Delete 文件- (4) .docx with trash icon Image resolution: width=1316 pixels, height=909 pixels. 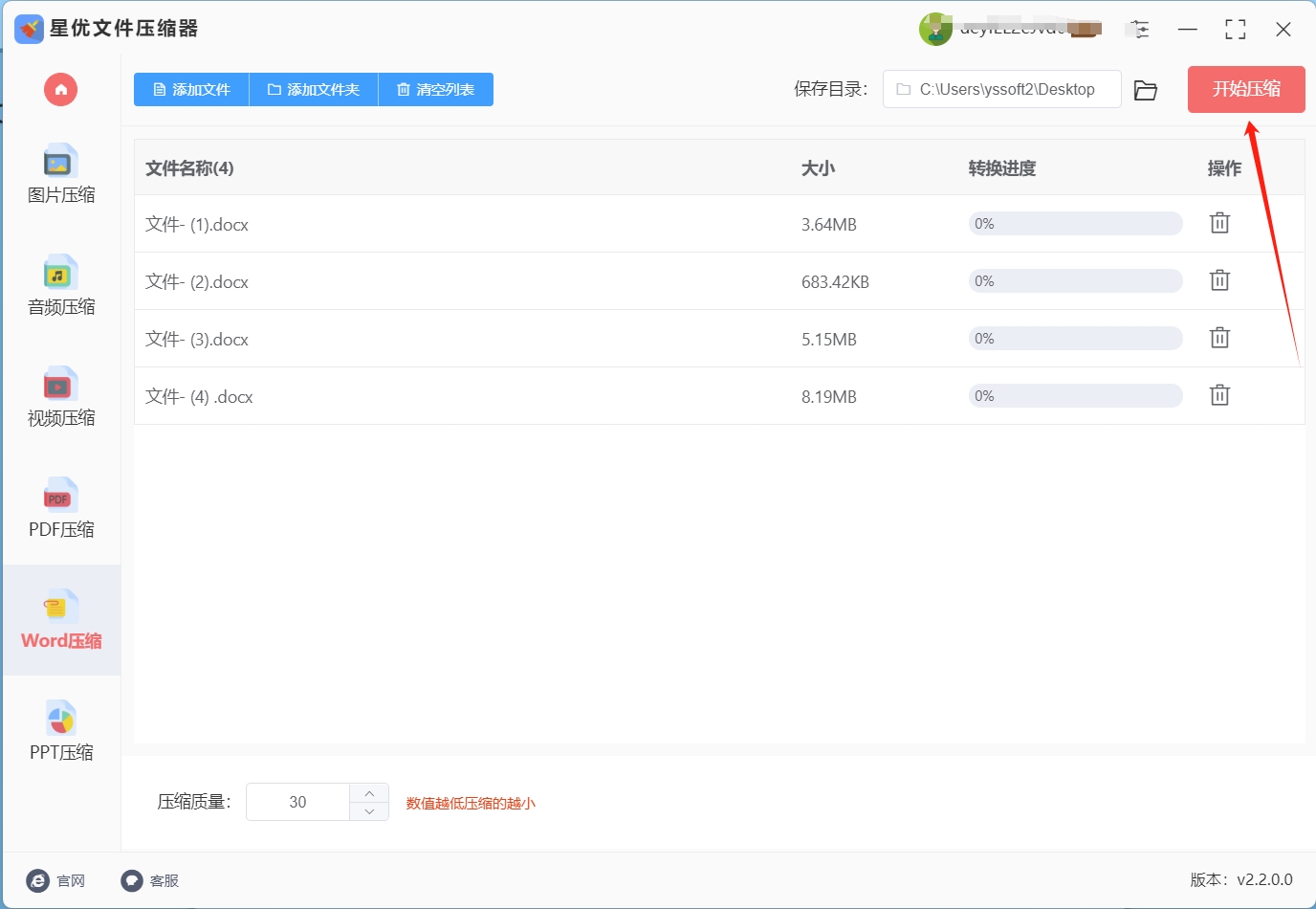click(x=1219, y=395)
